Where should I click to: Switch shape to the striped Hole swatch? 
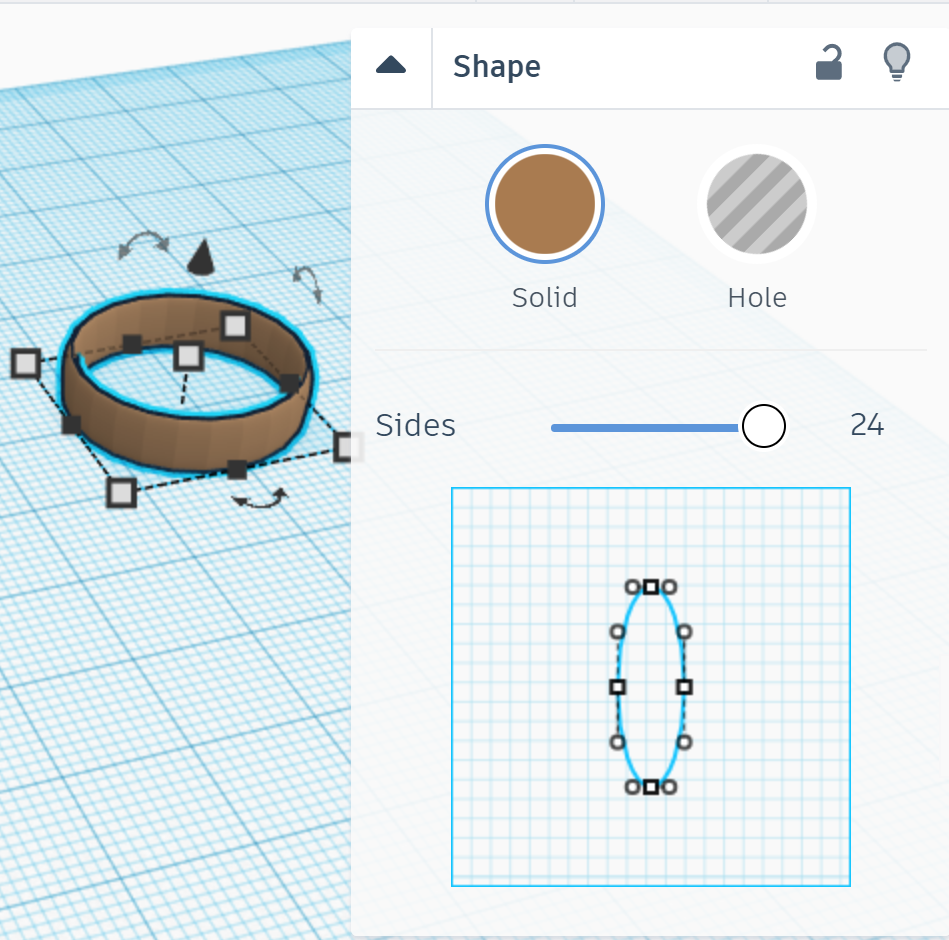coord(757,204)
